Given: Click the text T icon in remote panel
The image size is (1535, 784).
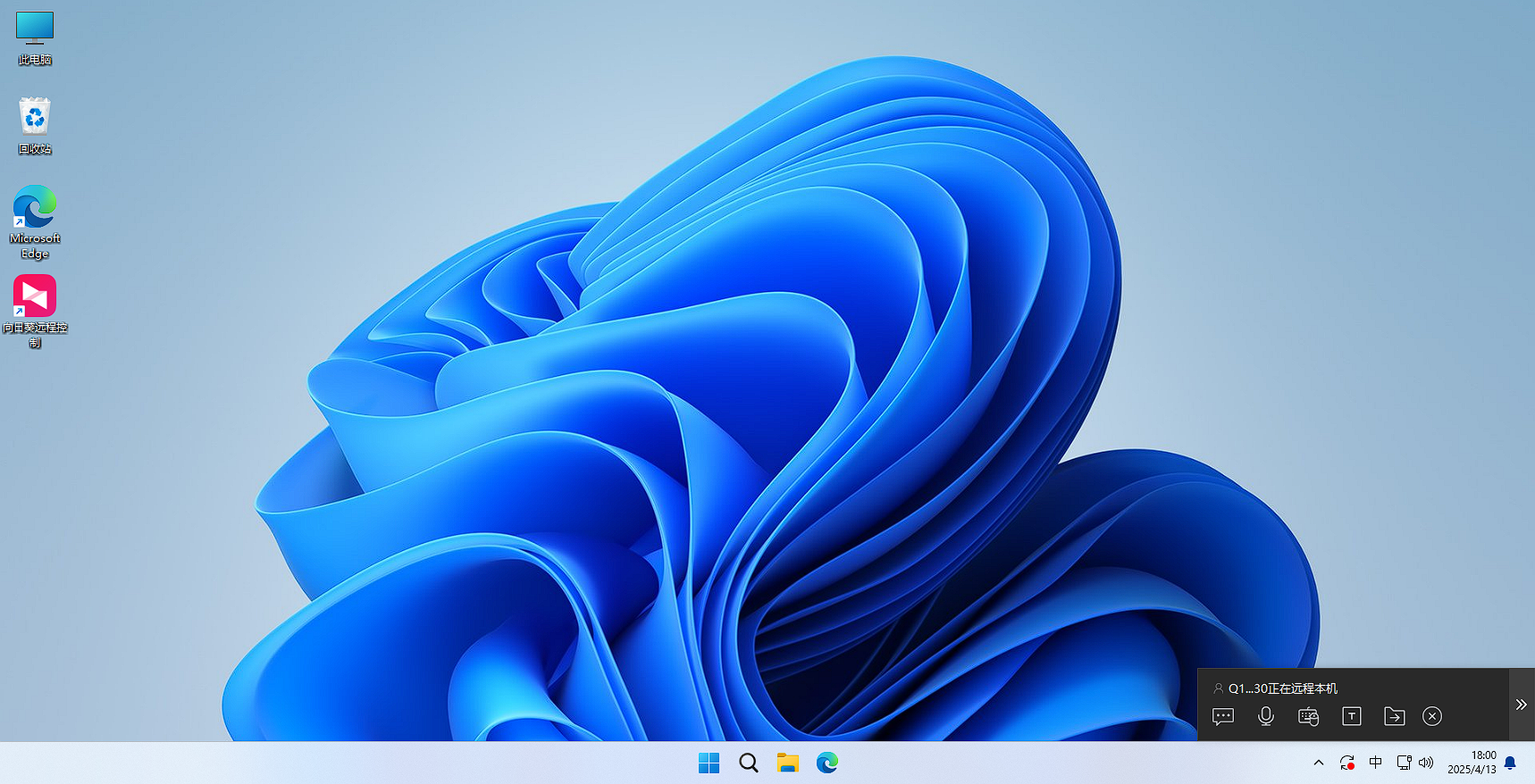Looking at the screenshot, I should tap(1352, 716).
